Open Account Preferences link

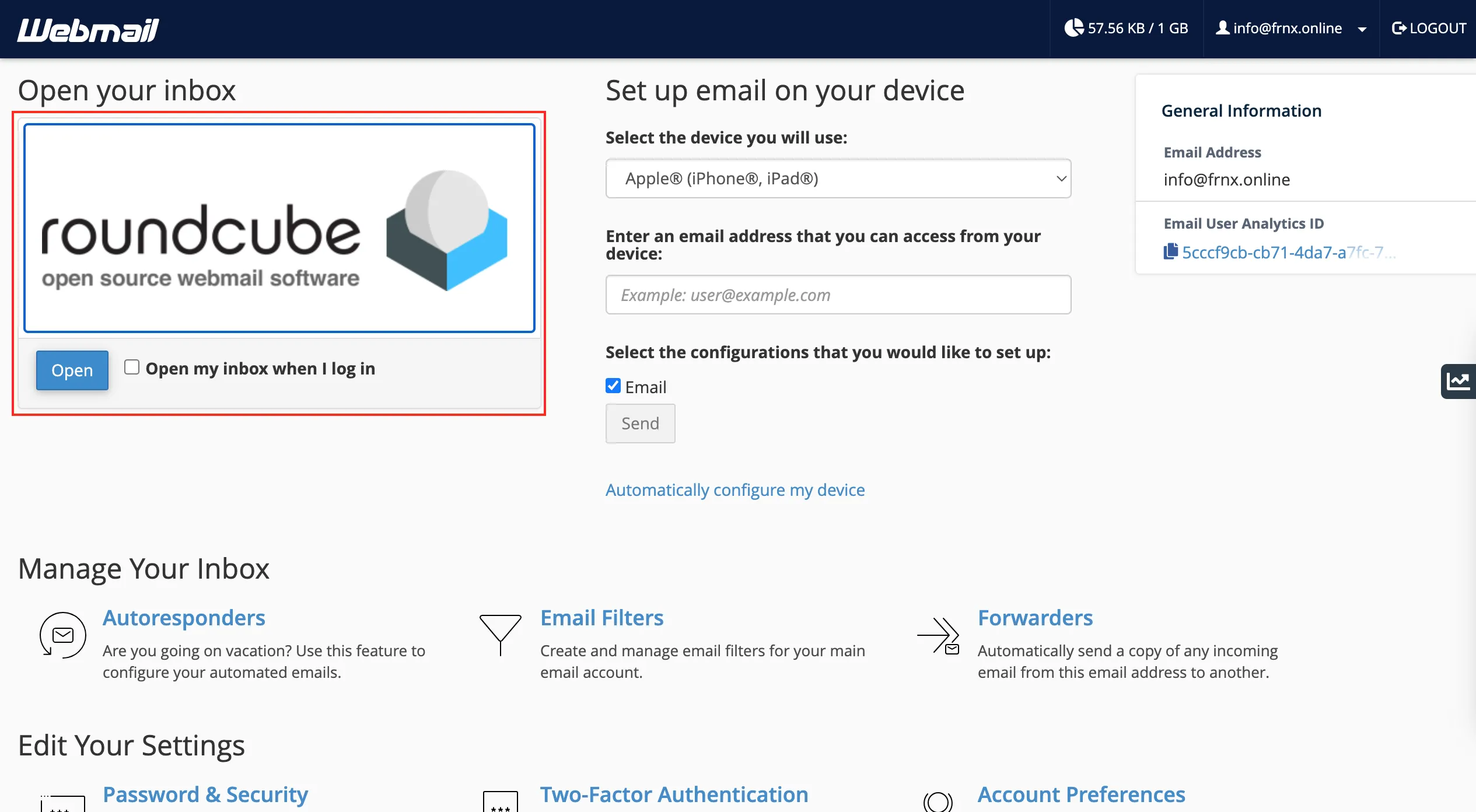1082,794
